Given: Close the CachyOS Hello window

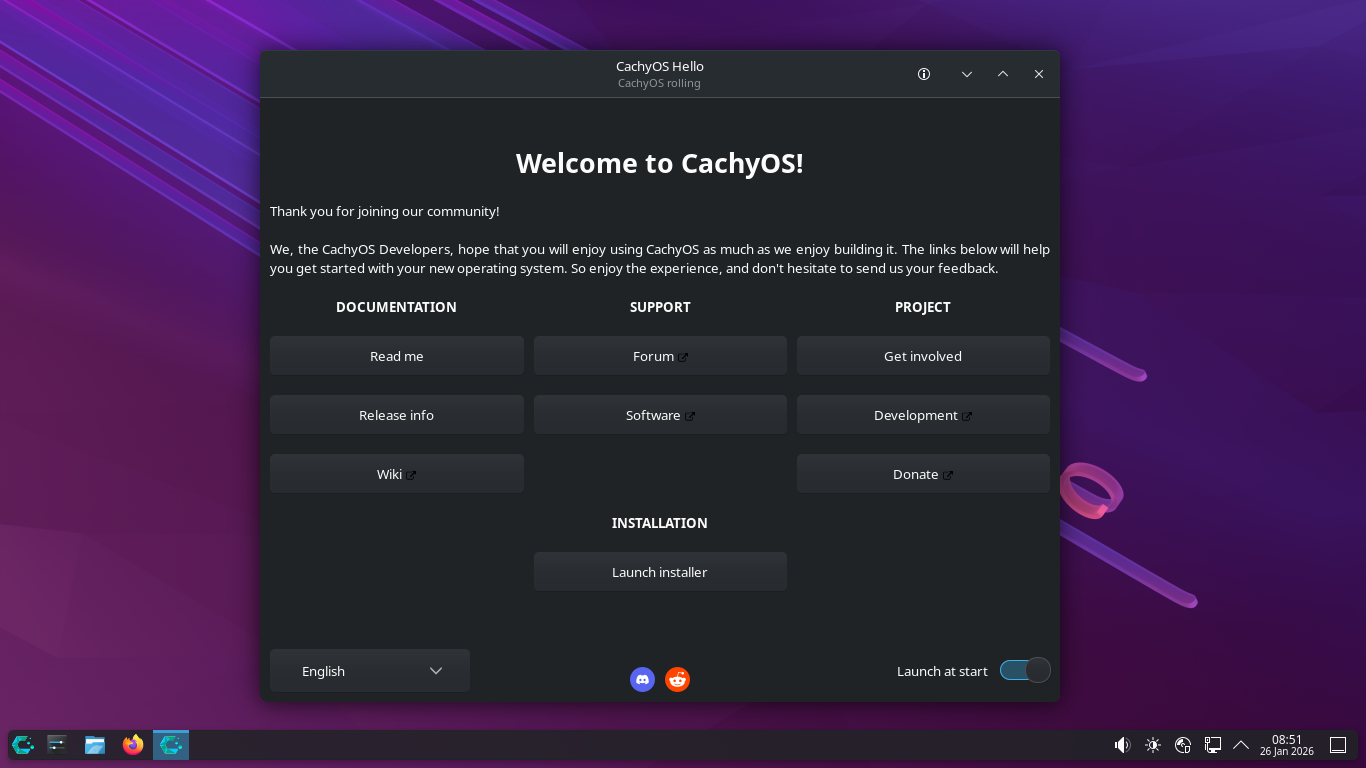Looking at the screenshot, I should 1039,74.
